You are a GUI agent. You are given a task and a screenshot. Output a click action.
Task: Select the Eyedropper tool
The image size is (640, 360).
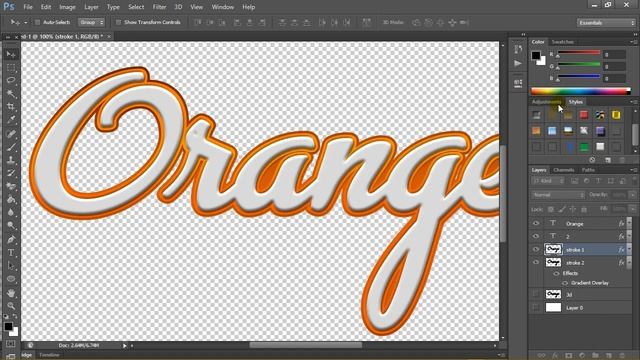tap(11, 120)
